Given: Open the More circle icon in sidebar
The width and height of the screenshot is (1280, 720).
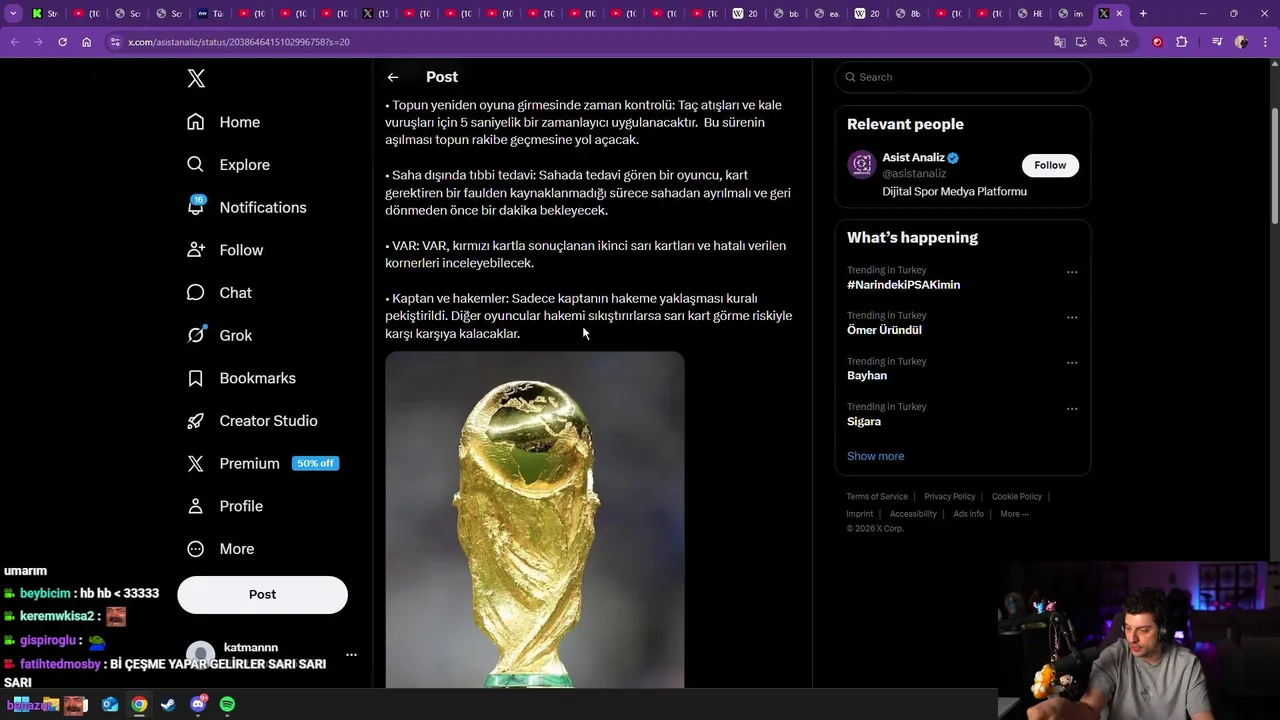Looking at the screenshot, I should point(196,549).
